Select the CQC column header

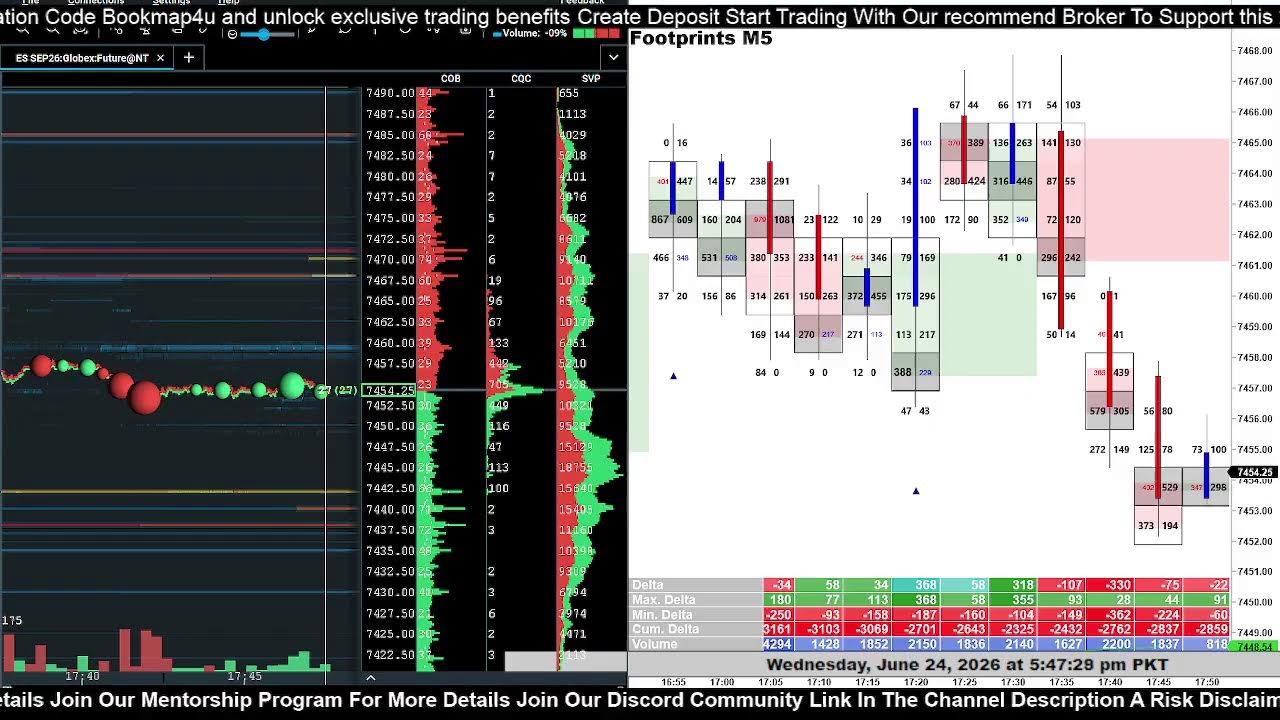[x=521, y=78]
